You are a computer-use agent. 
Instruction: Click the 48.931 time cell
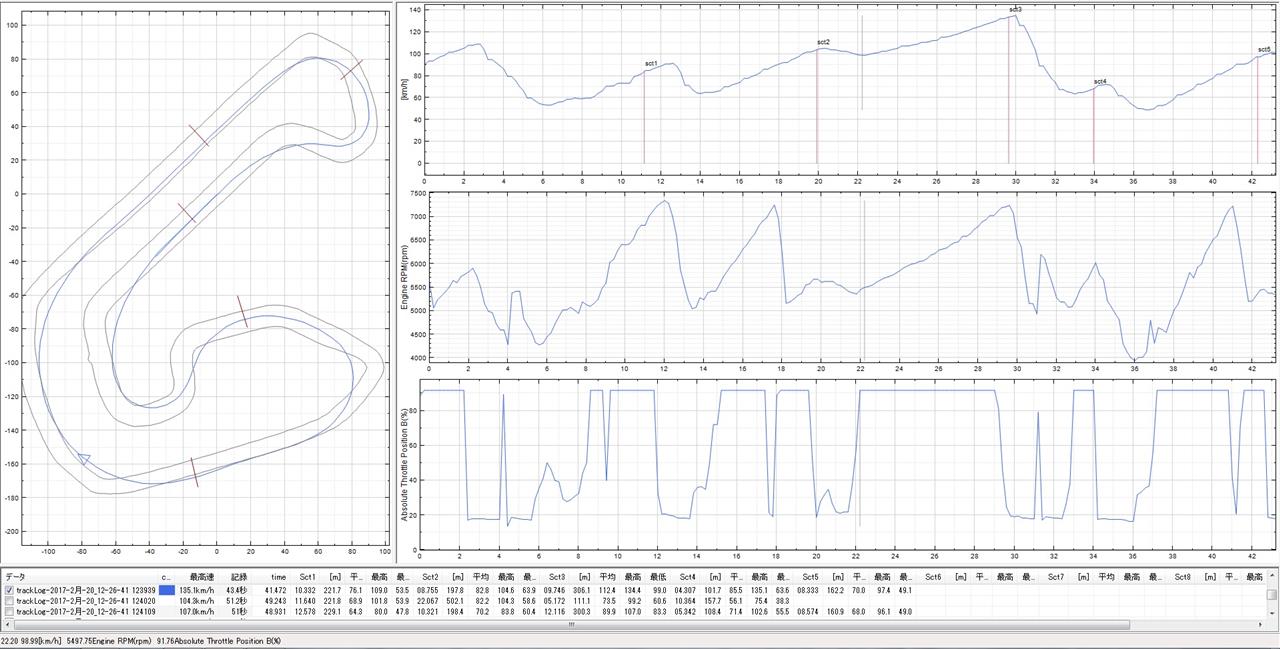pyautogui.click(x=276, y=611)
